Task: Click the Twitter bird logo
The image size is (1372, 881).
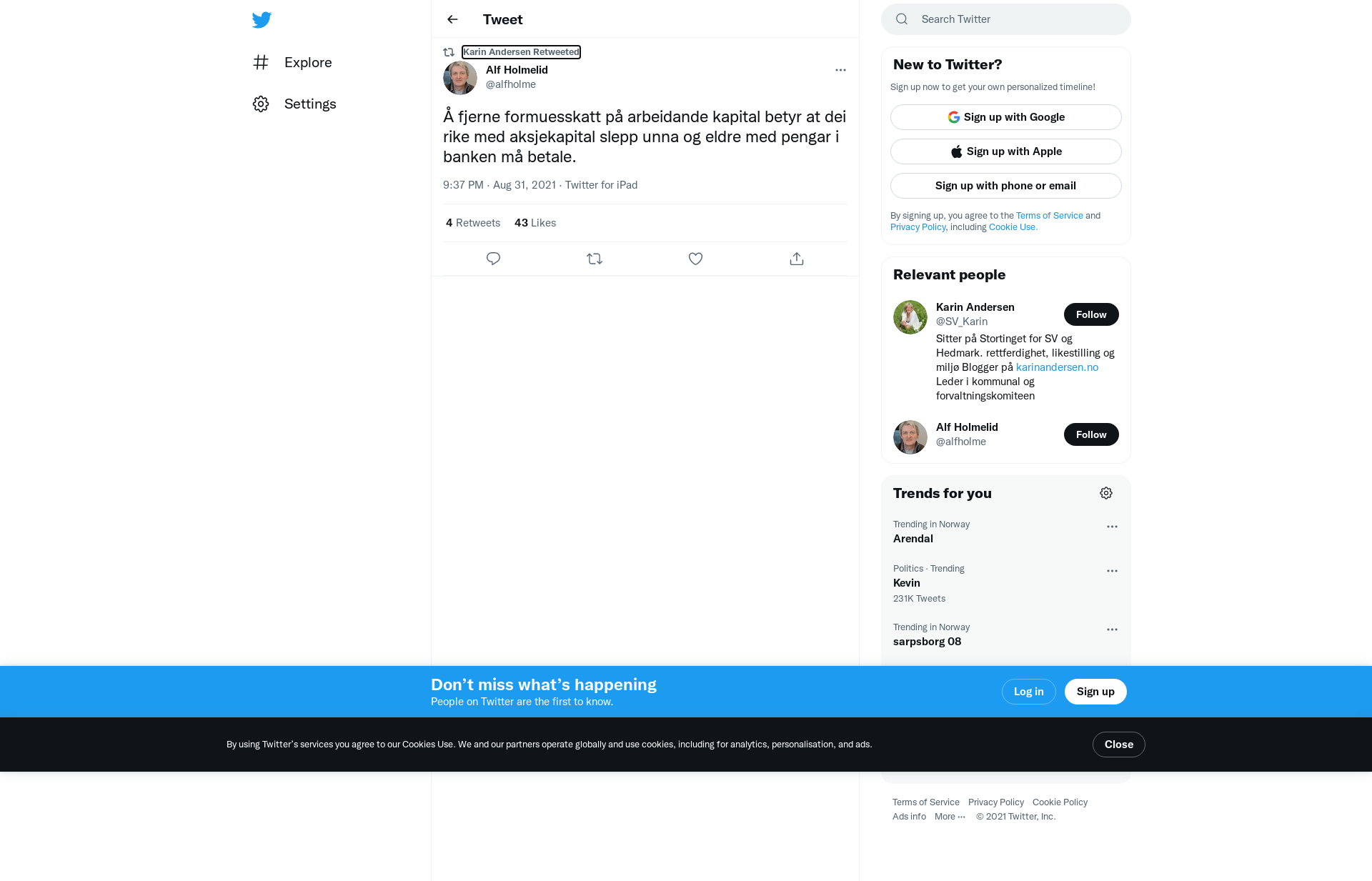Action: tap(262, 19)
